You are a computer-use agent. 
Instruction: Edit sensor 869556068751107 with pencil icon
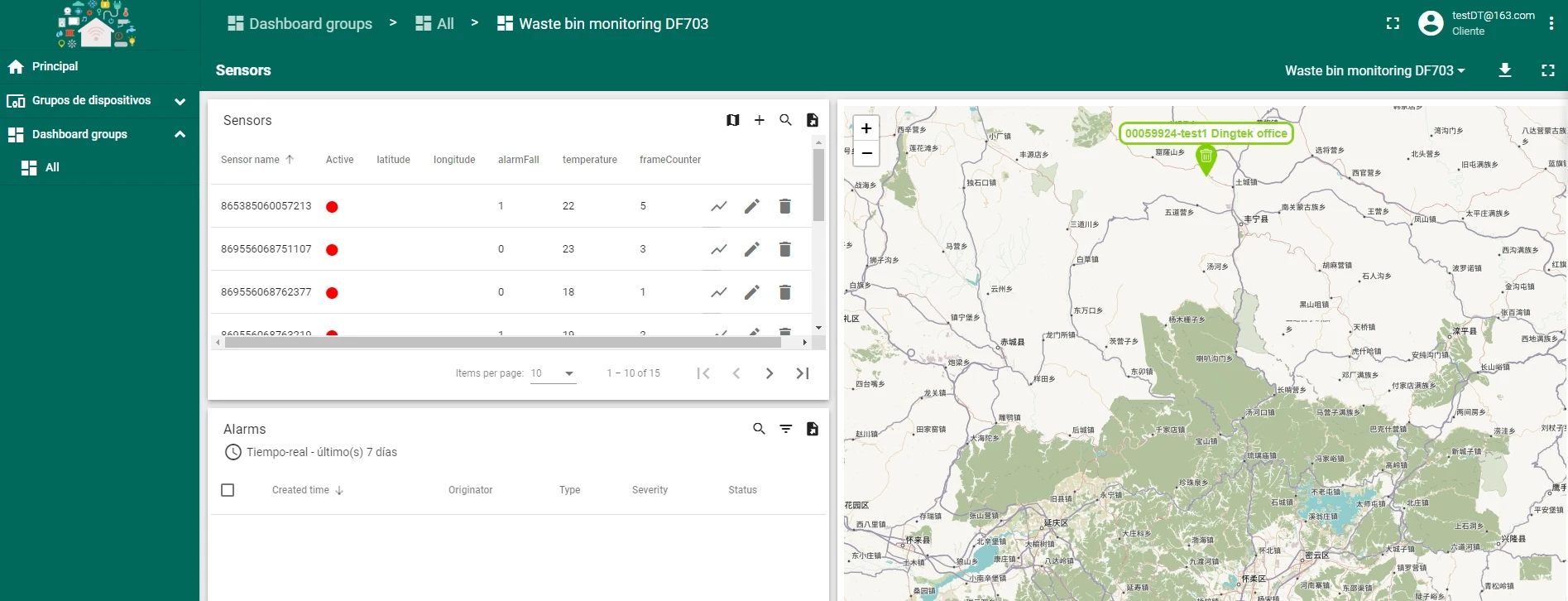[751, 249]
